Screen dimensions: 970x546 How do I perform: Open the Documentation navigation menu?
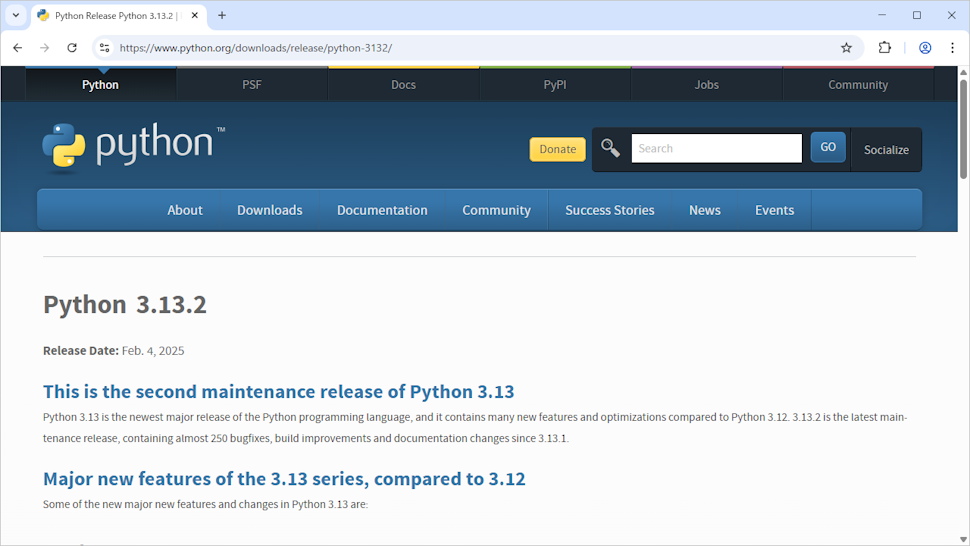pyautogui.click(x=382, y=210)
